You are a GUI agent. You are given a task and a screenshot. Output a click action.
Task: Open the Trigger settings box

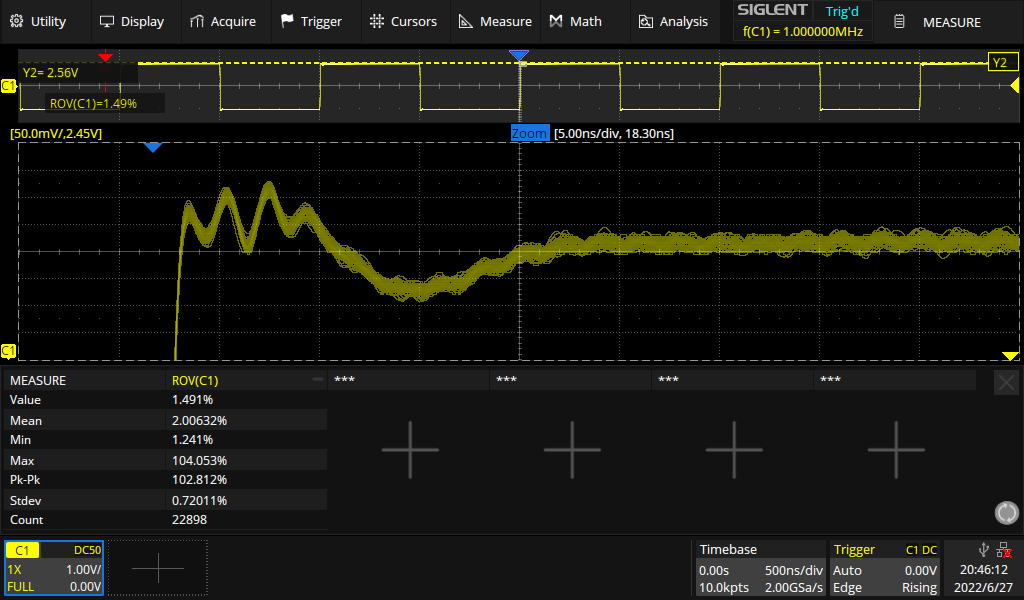tap(885, 568)
